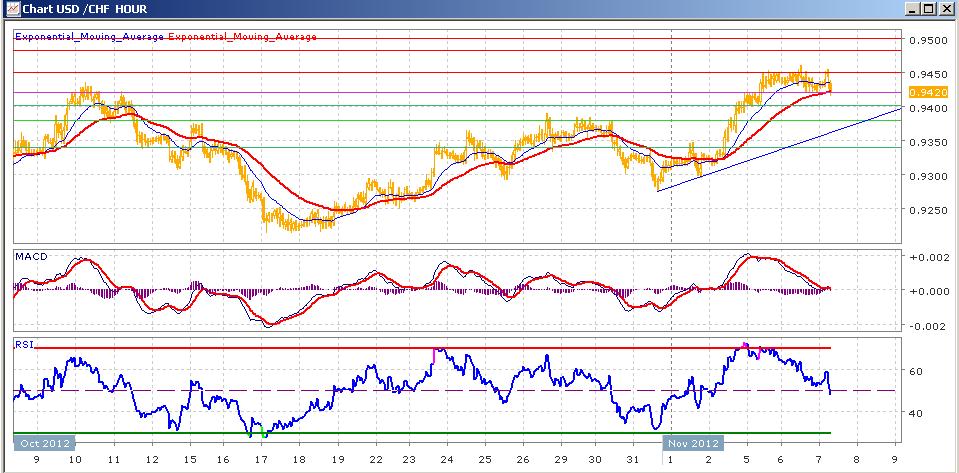This screenshot has width=959, height=473.
Task: Click the 0.9300 price axis label
Action: (928, 176)
